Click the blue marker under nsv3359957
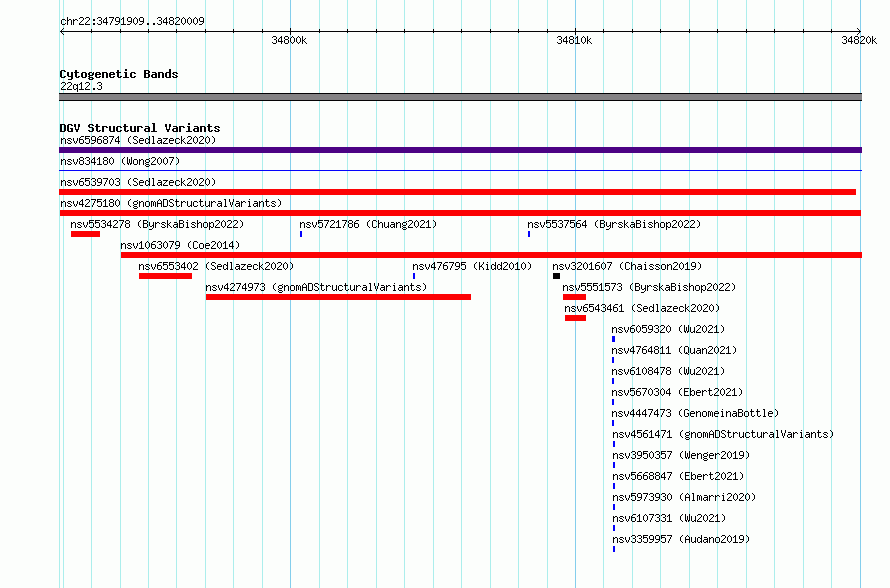Viewport: 890px width, 588px height. (614, 549)
